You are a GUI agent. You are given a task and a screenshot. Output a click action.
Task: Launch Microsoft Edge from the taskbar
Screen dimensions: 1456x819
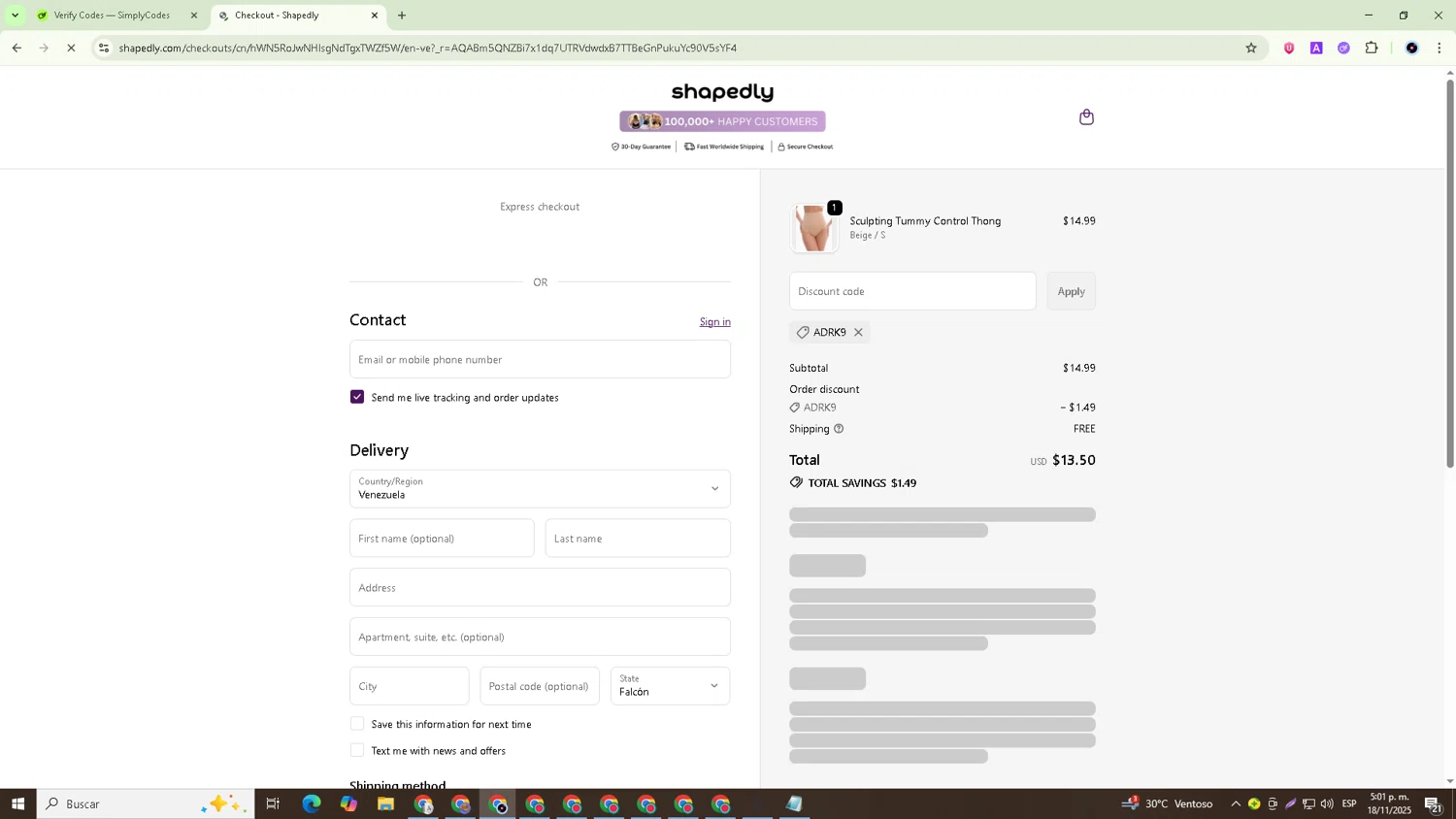[311, 803]
